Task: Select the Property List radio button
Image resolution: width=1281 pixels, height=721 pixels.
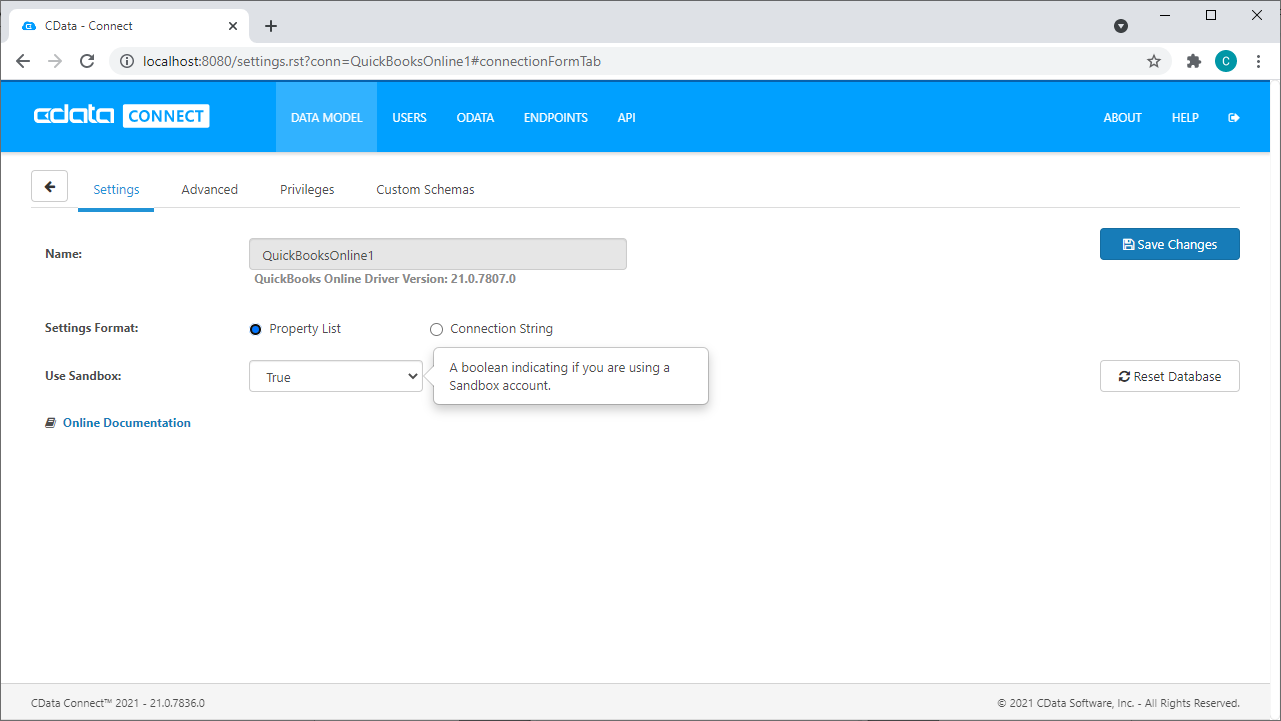Action: pos(256,329)
